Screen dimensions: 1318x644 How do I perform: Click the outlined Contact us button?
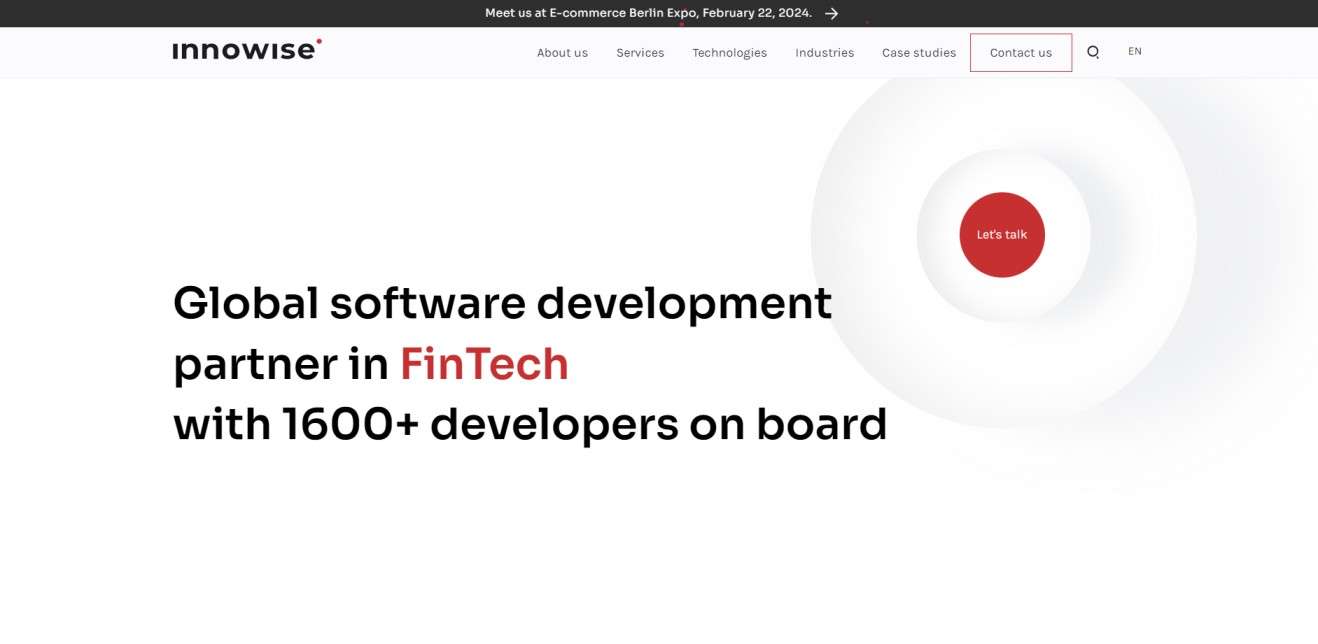click(x=1020, y=53)
